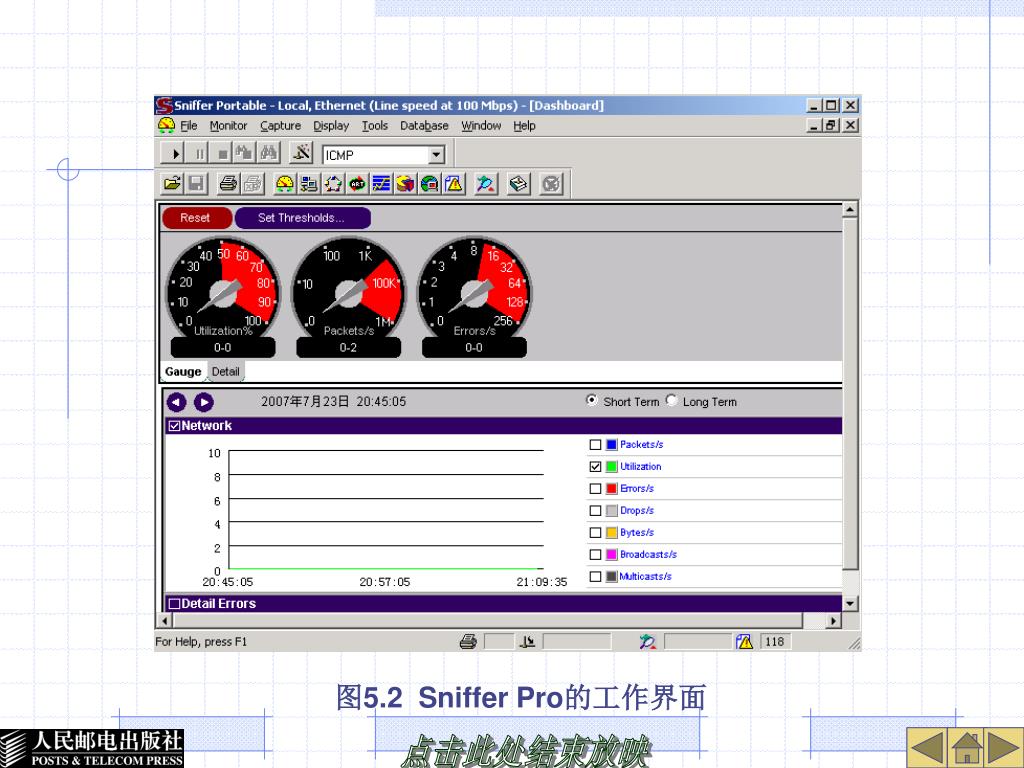Click the alarm icon in status bar
This screenshot has width=1024, height=768.
pos(744,642)
